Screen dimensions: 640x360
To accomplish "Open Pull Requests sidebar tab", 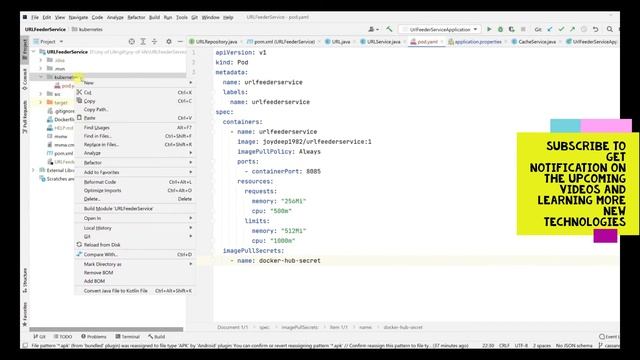I will (x=24, y=117).
